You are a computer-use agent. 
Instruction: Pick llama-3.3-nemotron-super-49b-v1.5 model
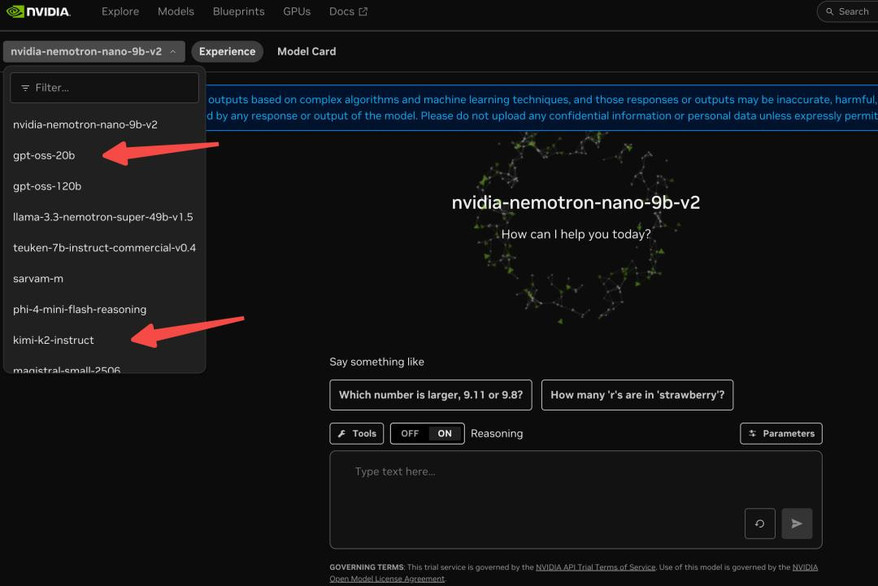point(103,217)
